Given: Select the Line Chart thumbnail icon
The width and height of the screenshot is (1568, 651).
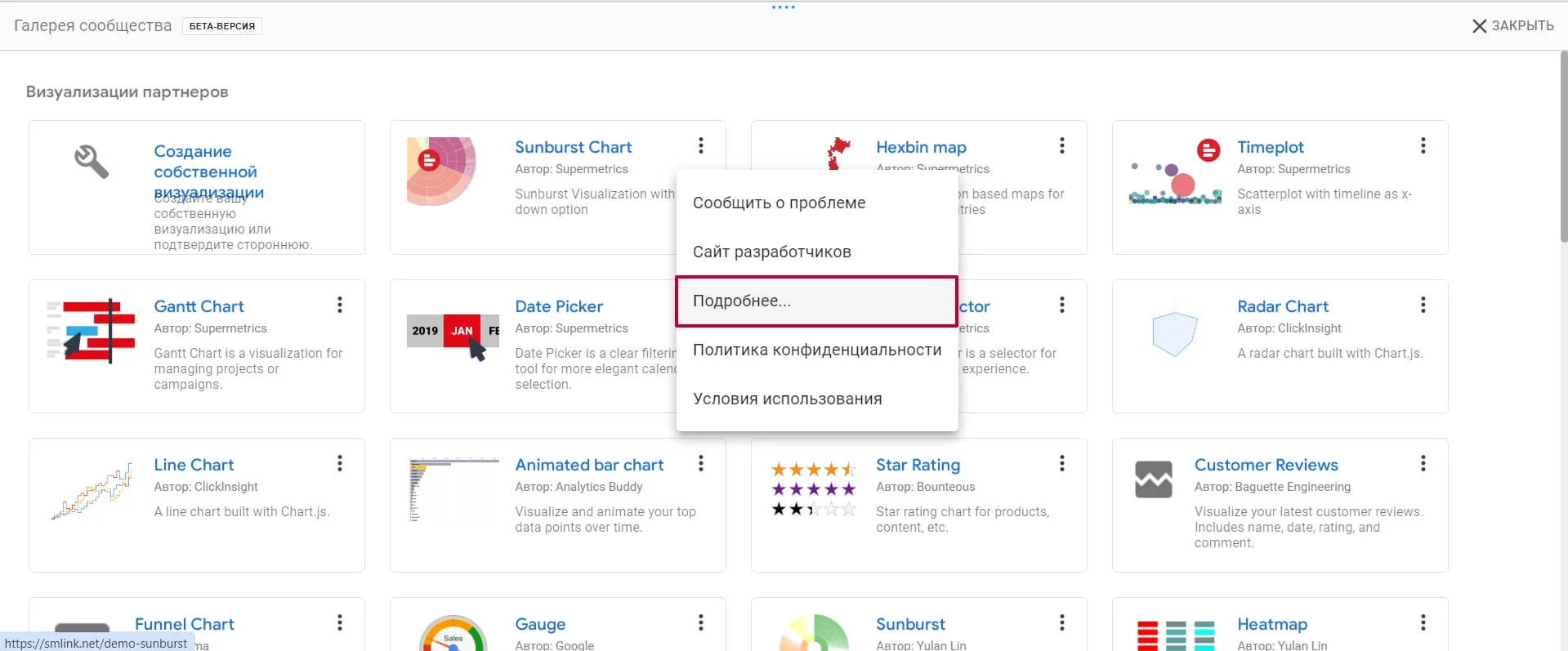Looking at the screenshot, I should pyautogui.click(x=92, y=491).
